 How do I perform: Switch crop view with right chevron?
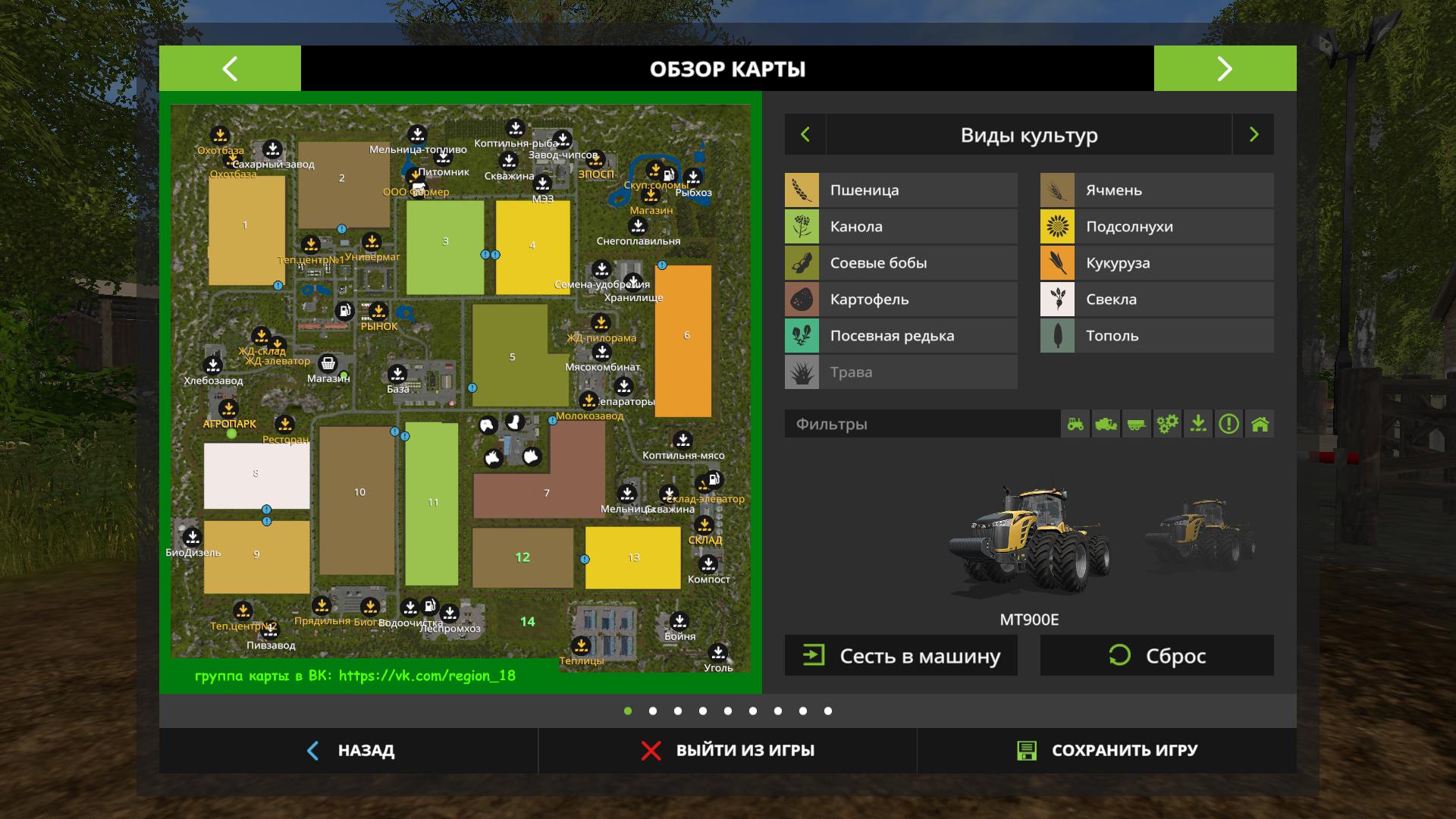pos(1254,134)
